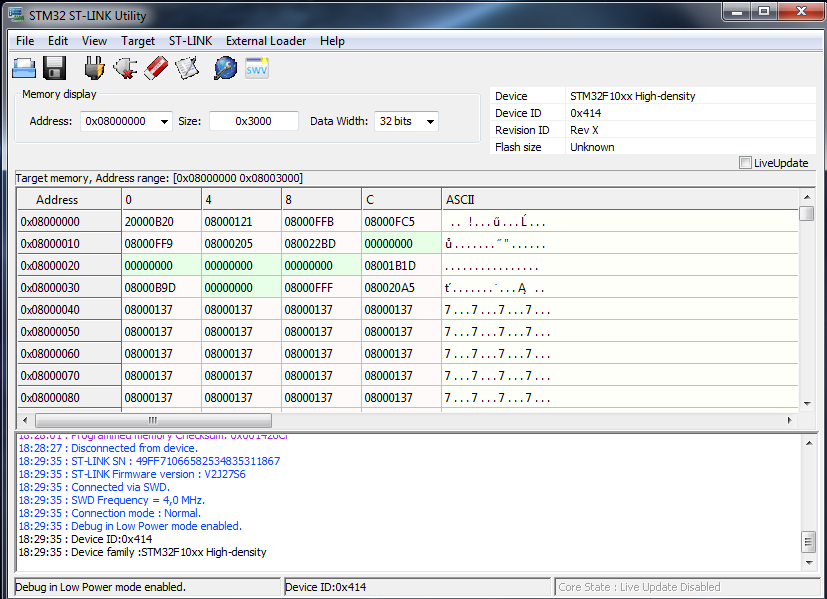Click the "Target memory, Address range" label
Image resolution: width=827 pixels, height=599 pixels.
coord(159,178)
